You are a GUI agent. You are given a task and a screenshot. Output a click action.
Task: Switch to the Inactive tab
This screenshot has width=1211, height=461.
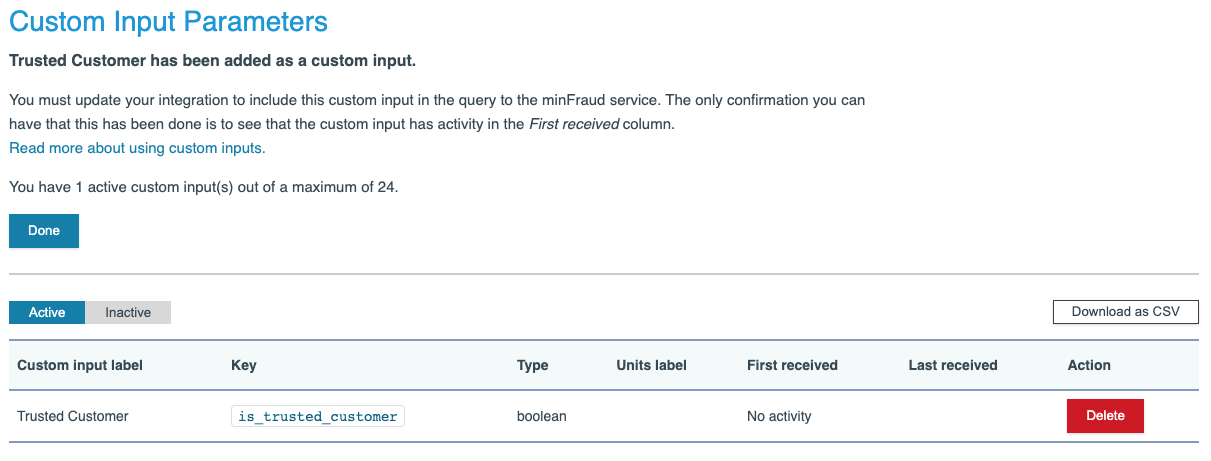click(128, 312)
